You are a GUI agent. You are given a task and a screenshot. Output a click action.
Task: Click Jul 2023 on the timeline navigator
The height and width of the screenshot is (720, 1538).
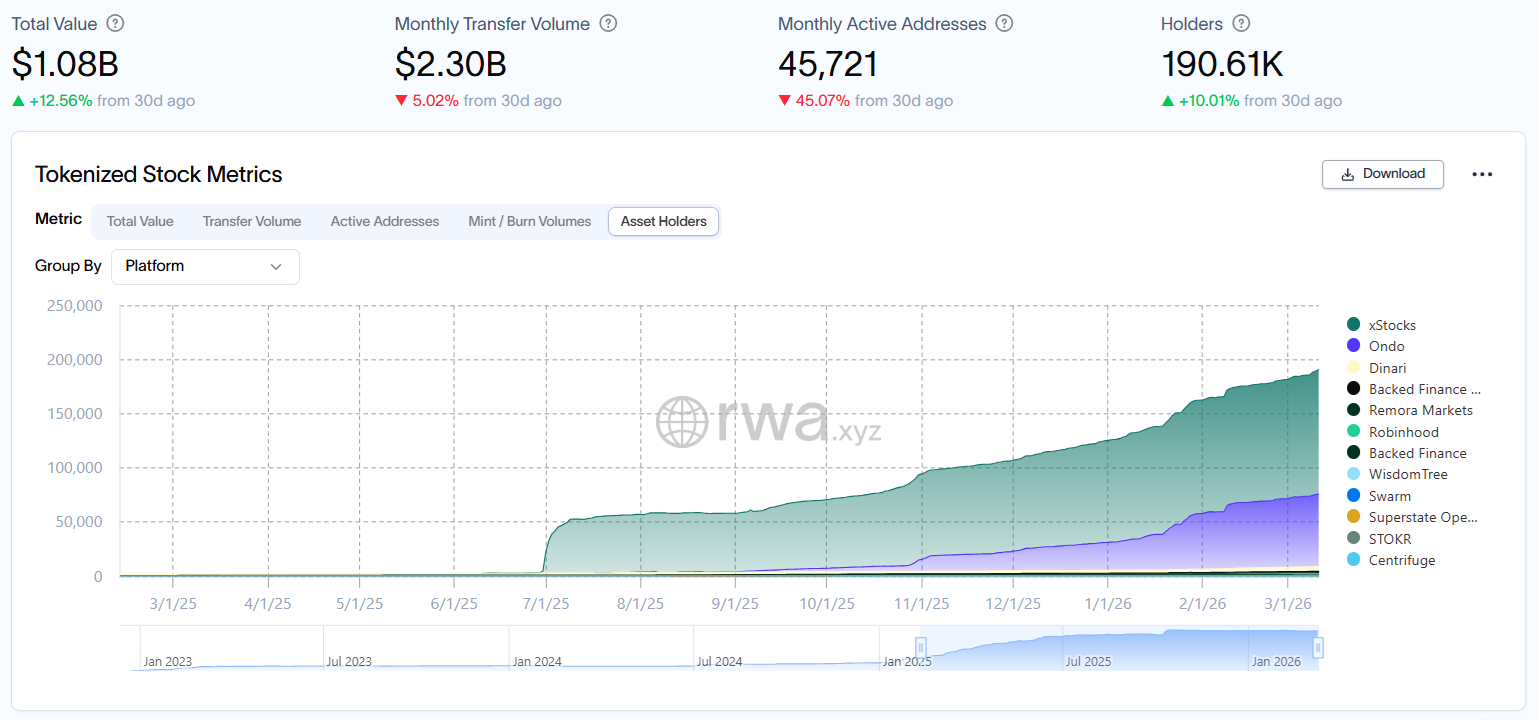coord(348,661)
